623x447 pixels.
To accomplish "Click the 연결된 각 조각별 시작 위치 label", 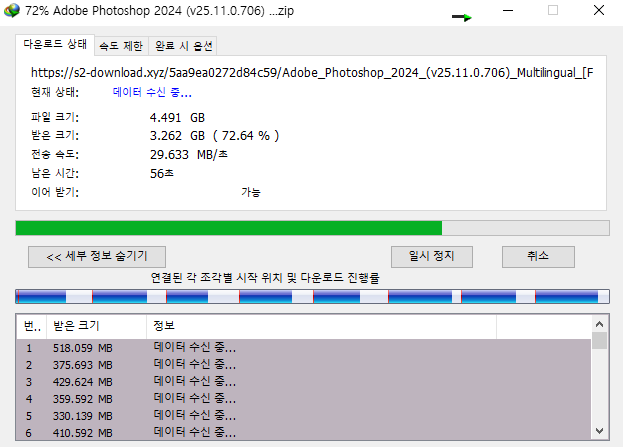I will 265,278.
